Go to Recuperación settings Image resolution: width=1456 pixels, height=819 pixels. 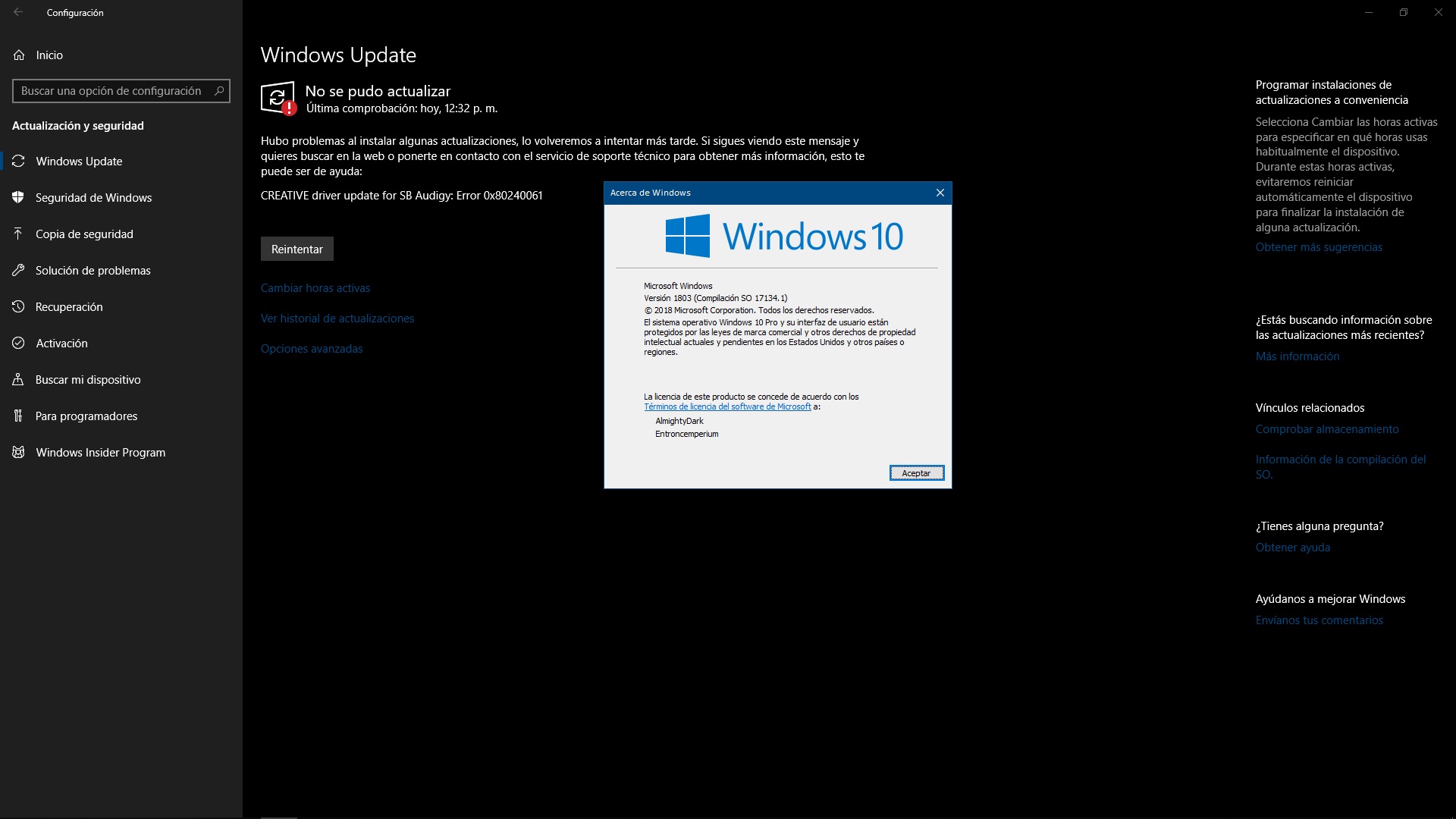[x=121, y=306]
